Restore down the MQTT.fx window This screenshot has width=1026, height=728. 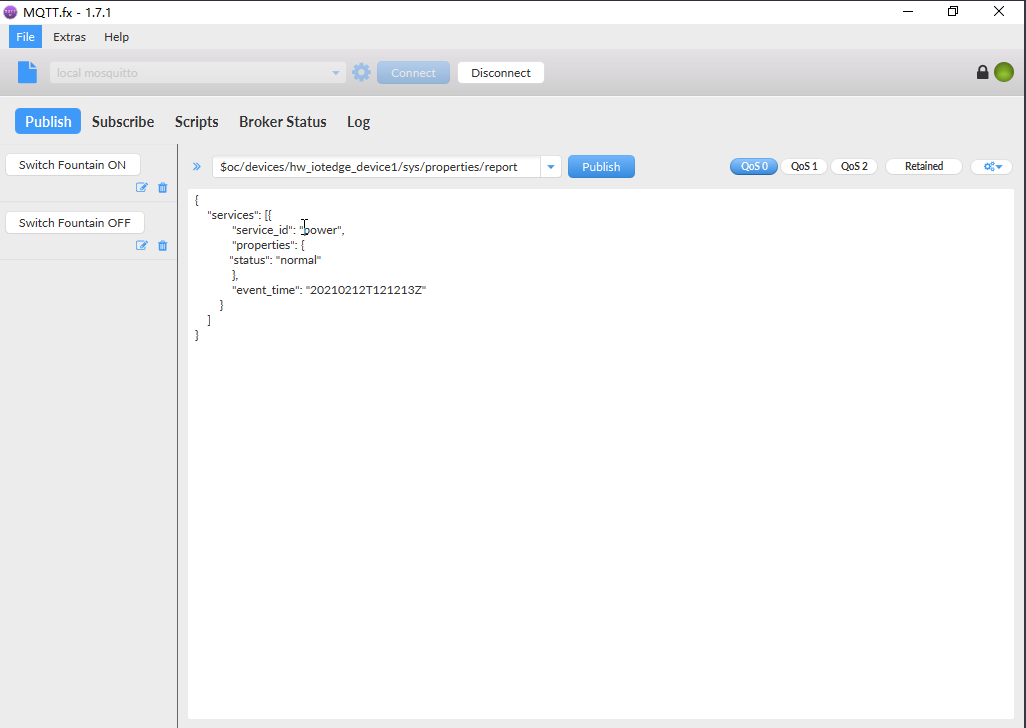(x=953, y=11)
